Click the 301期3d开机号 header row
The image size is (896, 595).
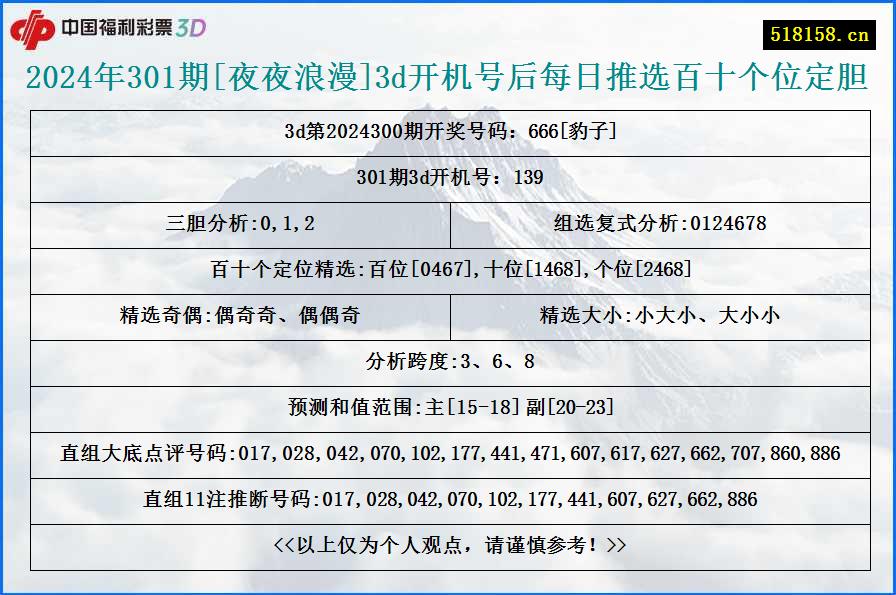coord(448,178)
